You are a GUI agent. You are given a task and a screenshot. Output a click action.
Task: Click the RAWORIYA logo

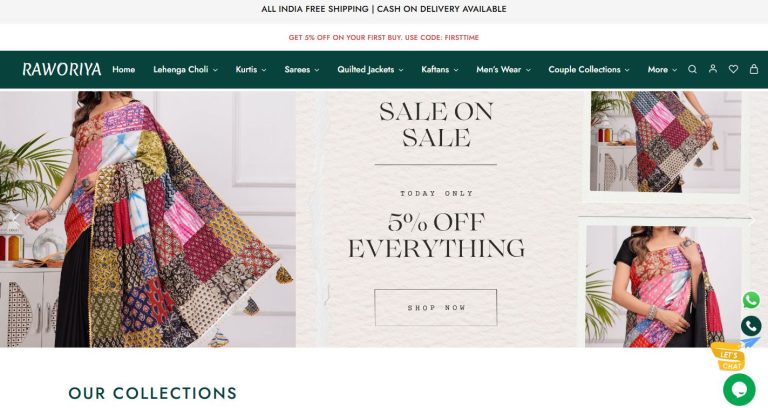tap(62, 70)
